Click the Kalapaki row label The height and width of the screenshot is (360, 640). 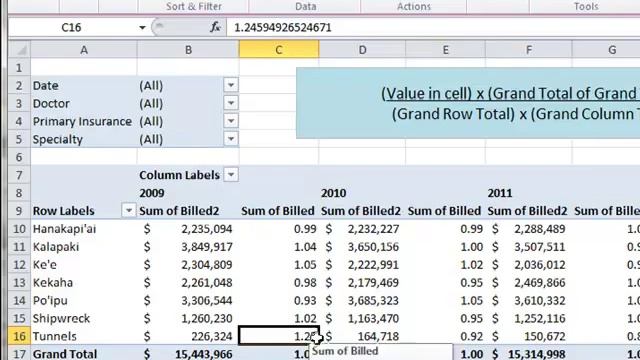[x=56, y=247]
